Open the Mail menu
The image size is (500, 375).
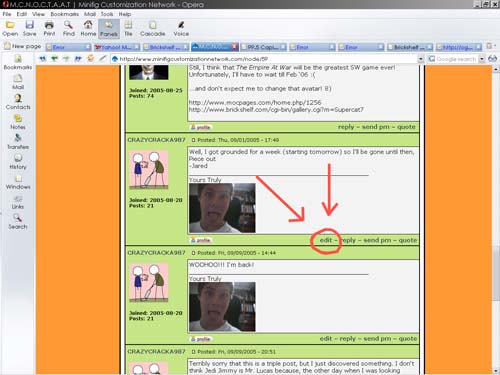[90, 14]
